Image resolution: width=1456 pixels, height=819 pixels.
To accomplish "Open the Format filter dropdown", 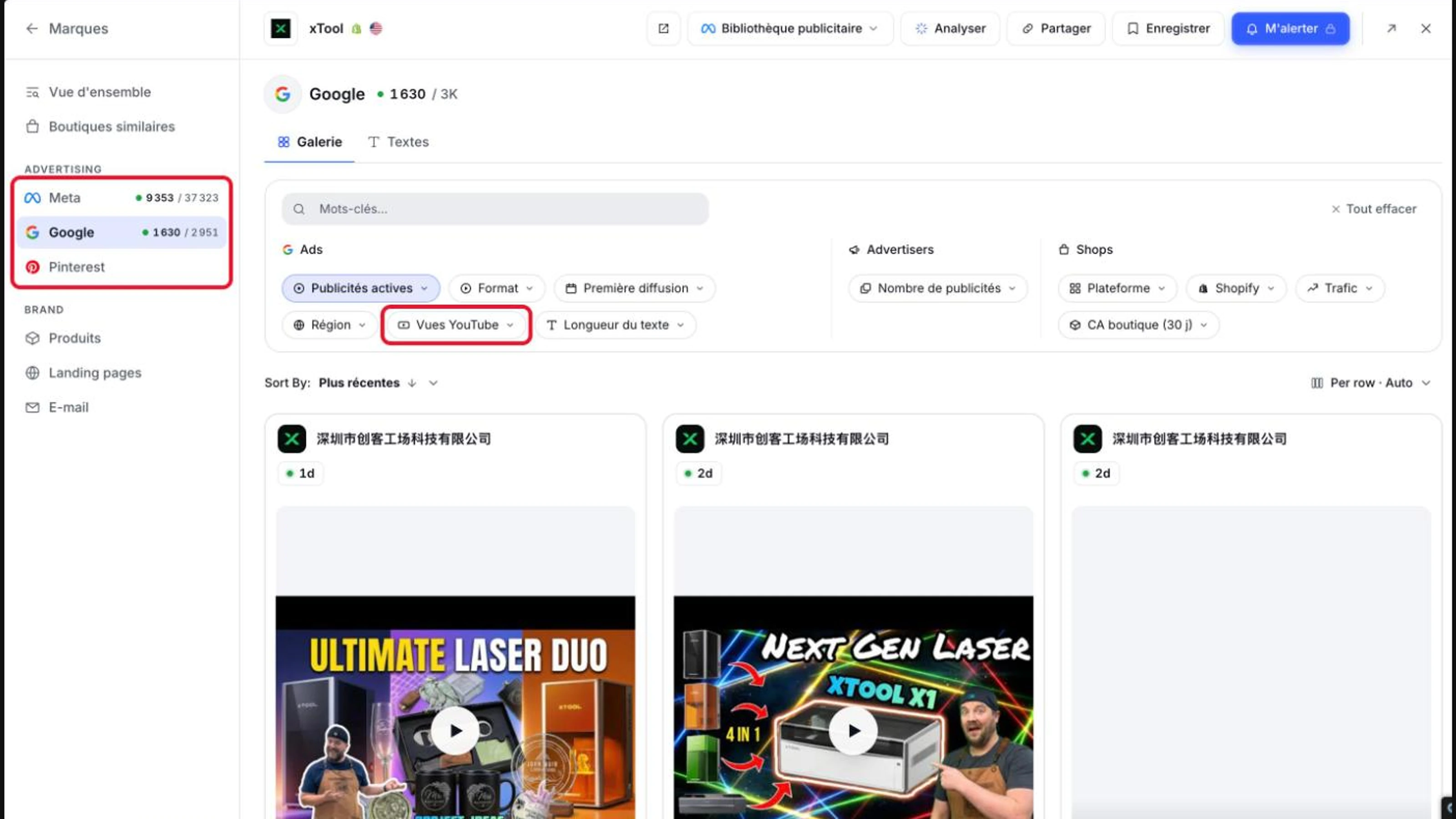I will pyautogui.click(x=497, y=288).
